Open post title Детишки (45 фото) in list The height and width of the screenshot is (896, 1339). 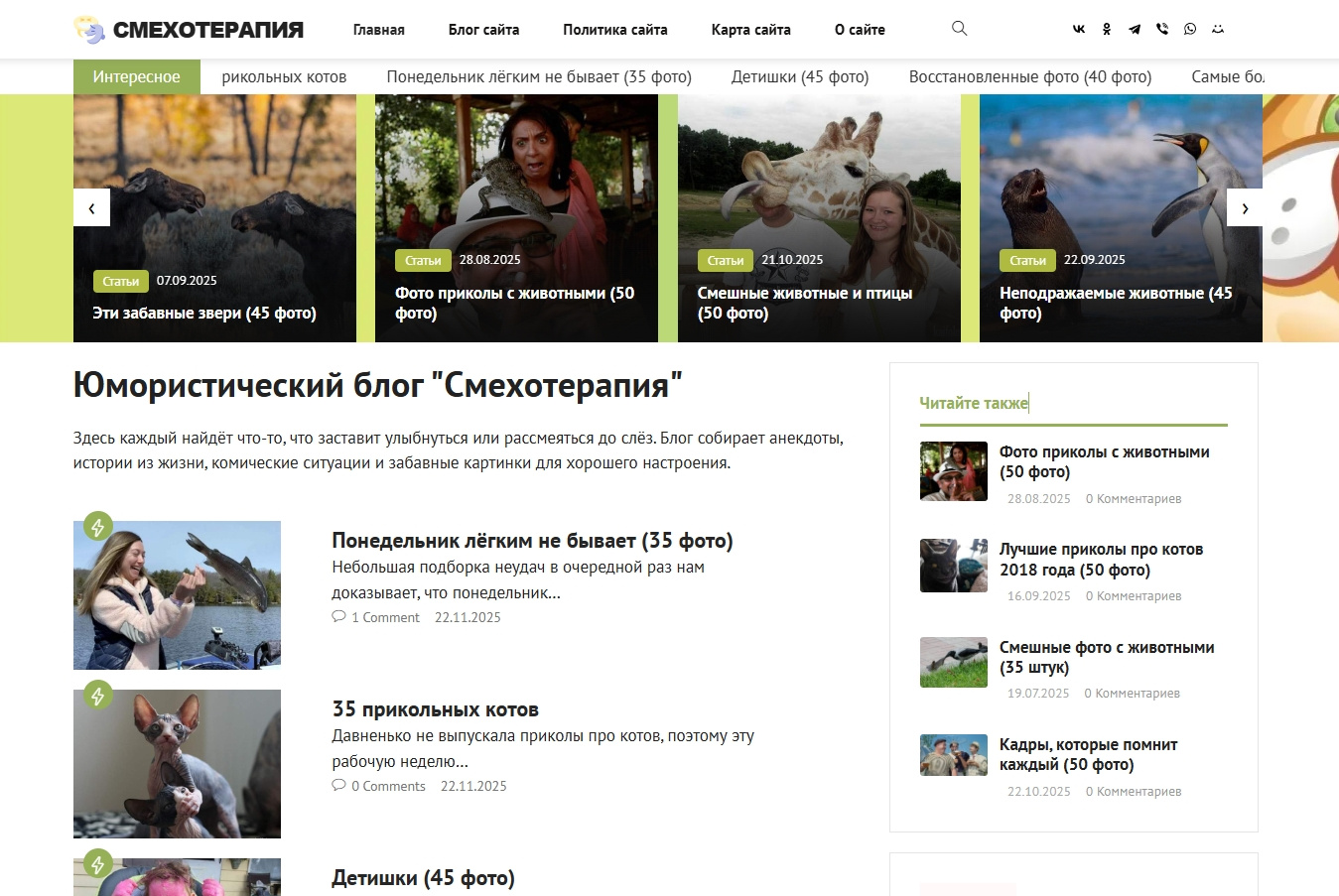tap(423, 878)
